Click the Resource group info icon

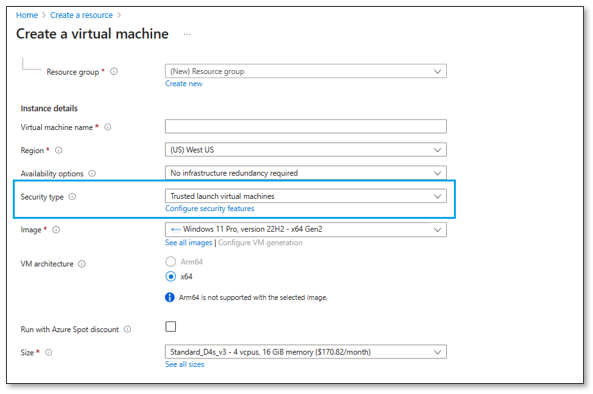click(x=114, y=71)
